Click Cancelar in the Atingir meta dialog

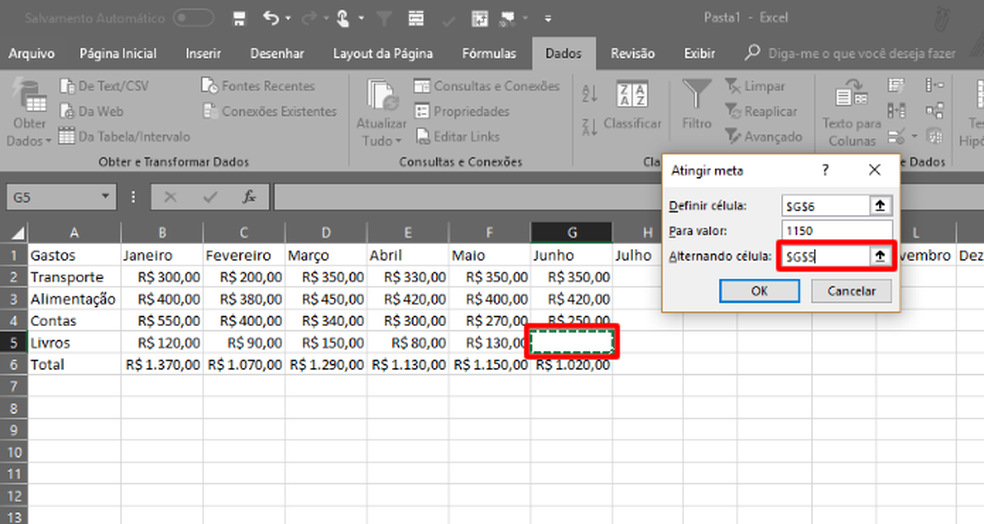pyautogui.click(x=851, y=291)
